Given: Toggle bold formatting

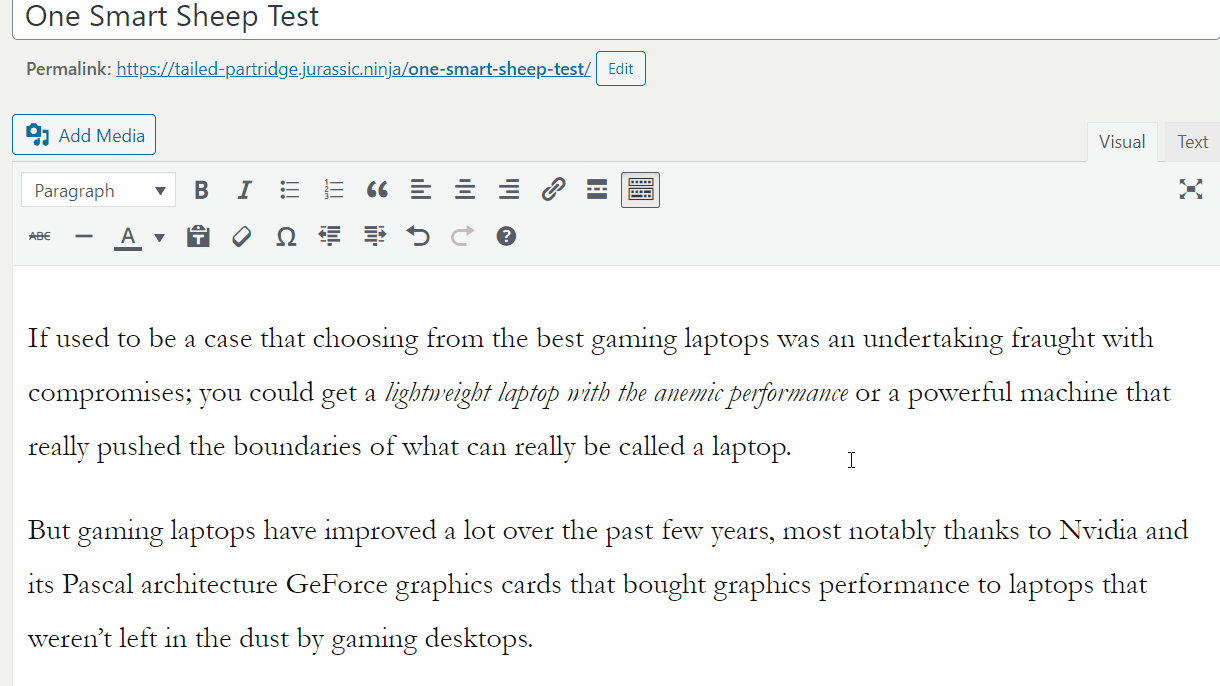Looking at the screenshot, I should tap(202, 190).
